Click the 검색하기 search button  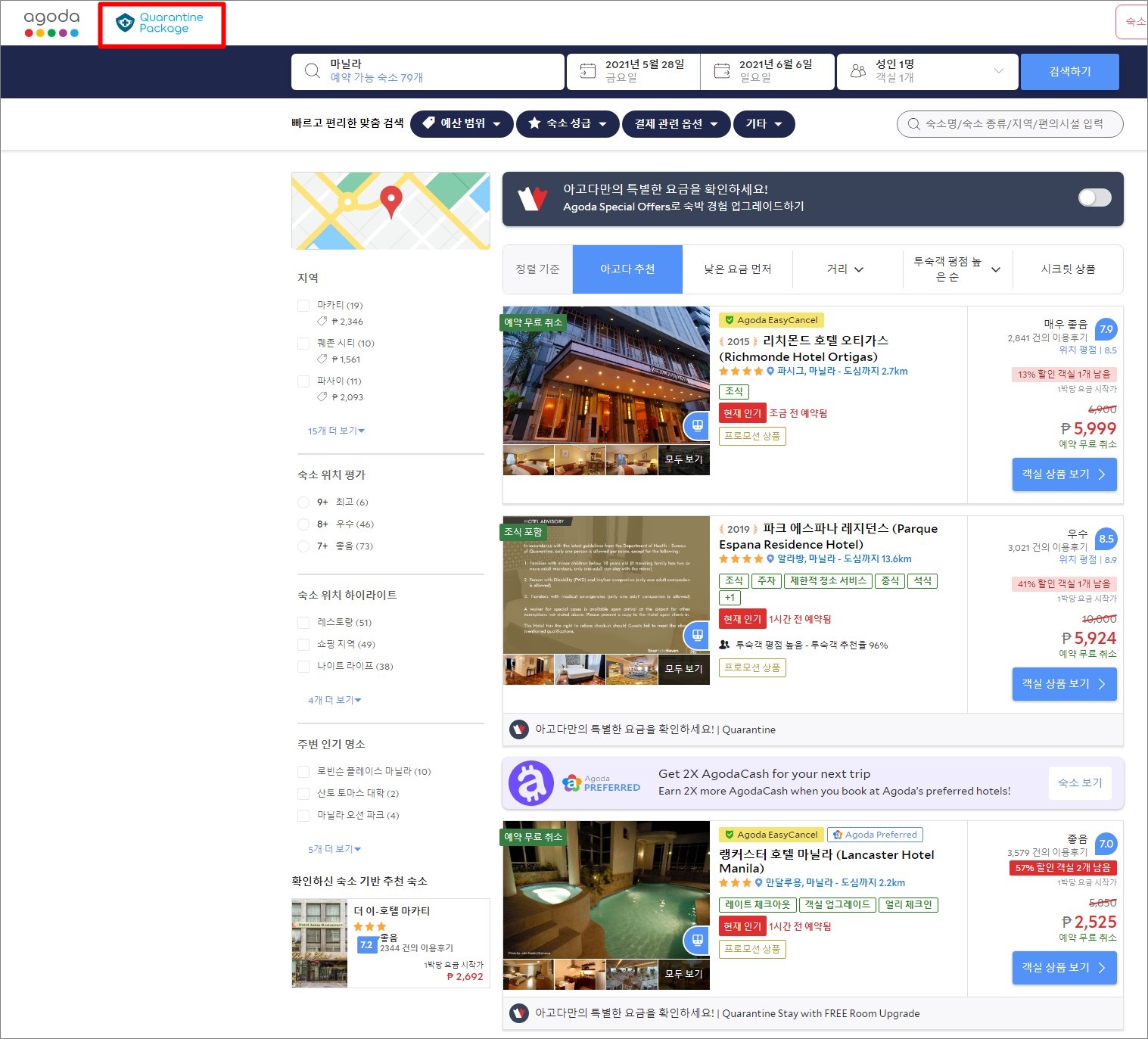(x=1069, y=71)
